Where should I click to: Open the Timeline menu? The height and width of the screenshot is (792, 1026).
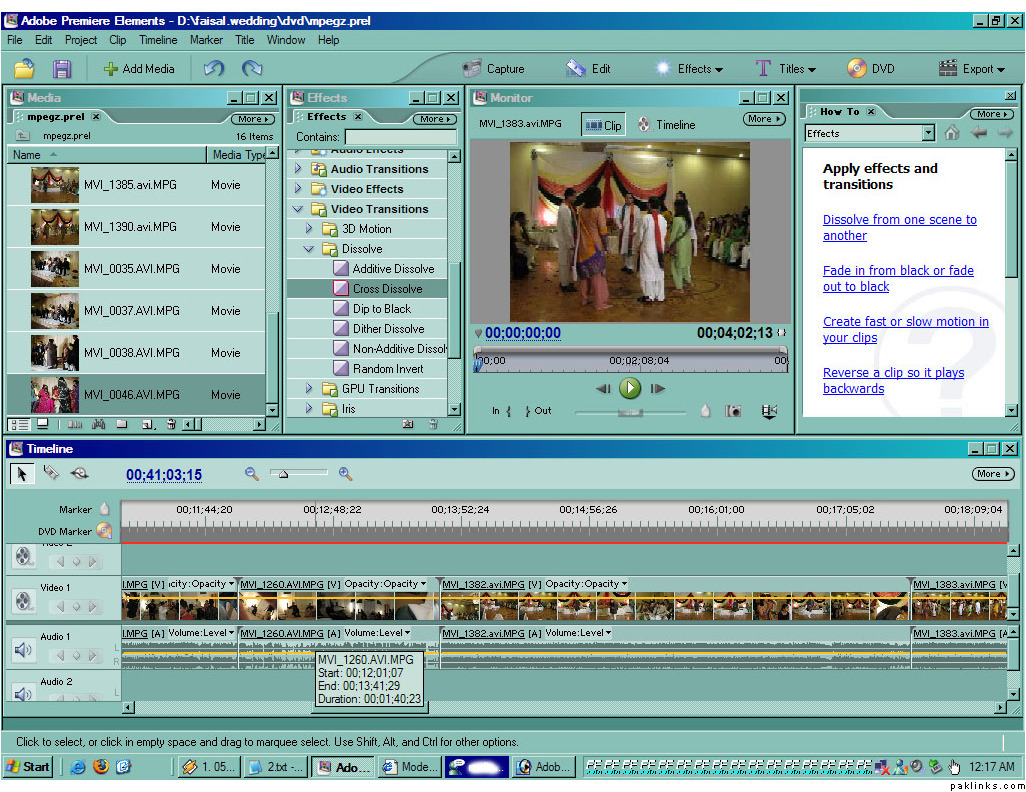pos(158,40)
